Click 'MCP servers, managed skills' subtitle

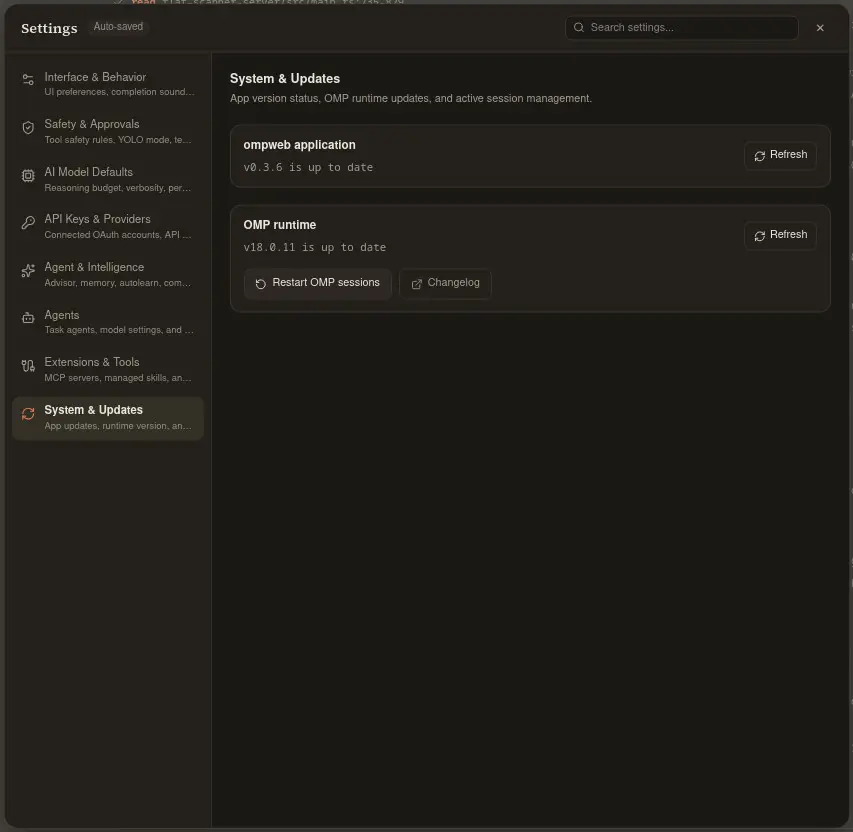(x=118, y=378)
